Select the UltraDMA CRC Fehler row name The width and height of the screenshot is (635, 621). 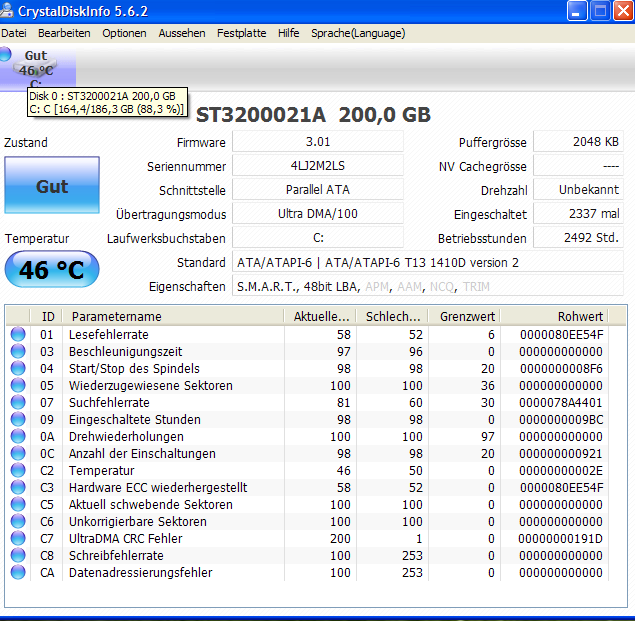[x=126, y=539]
